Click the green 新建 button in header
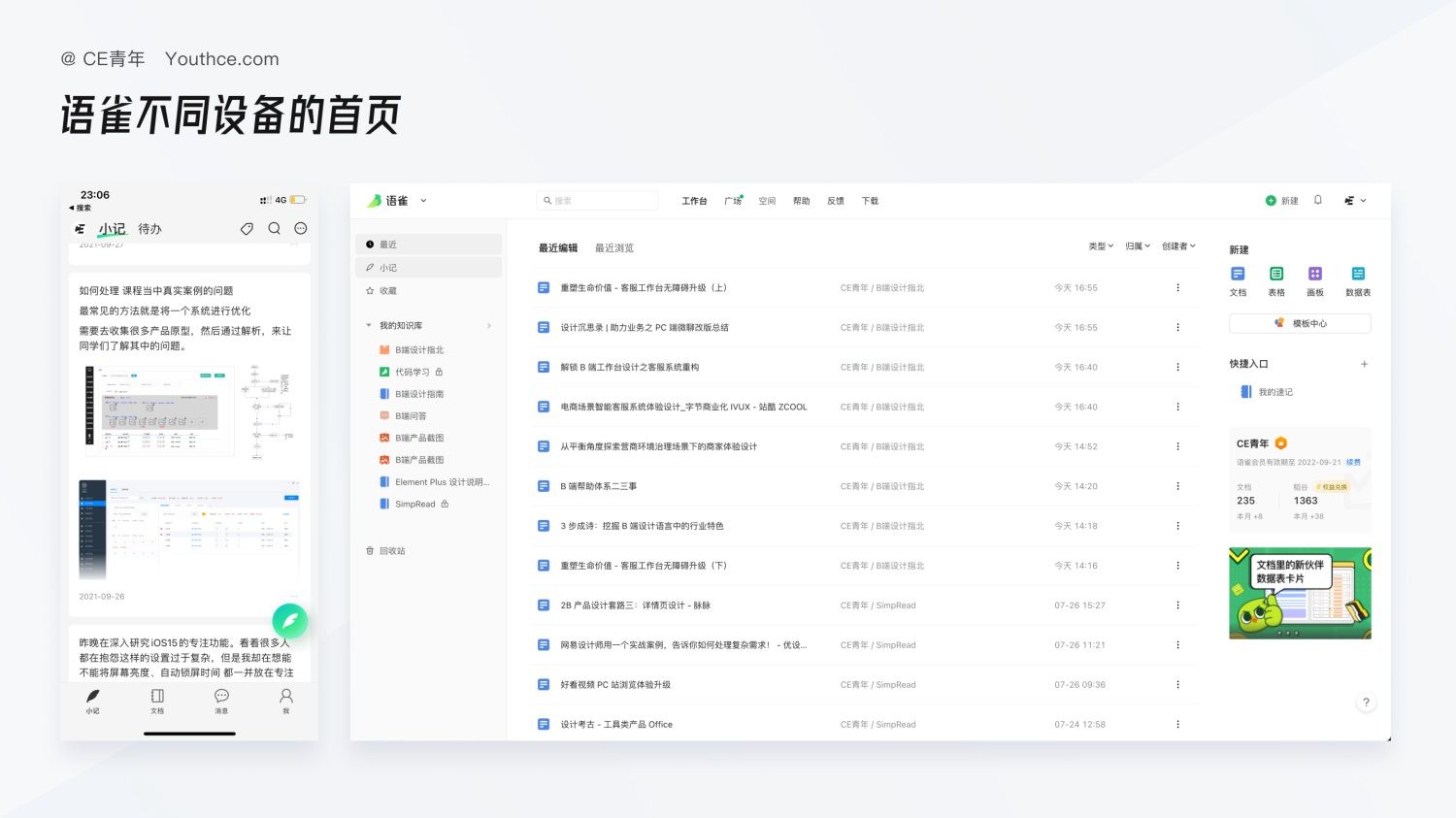This screenshot has height=818, width=1456. 1281,201
